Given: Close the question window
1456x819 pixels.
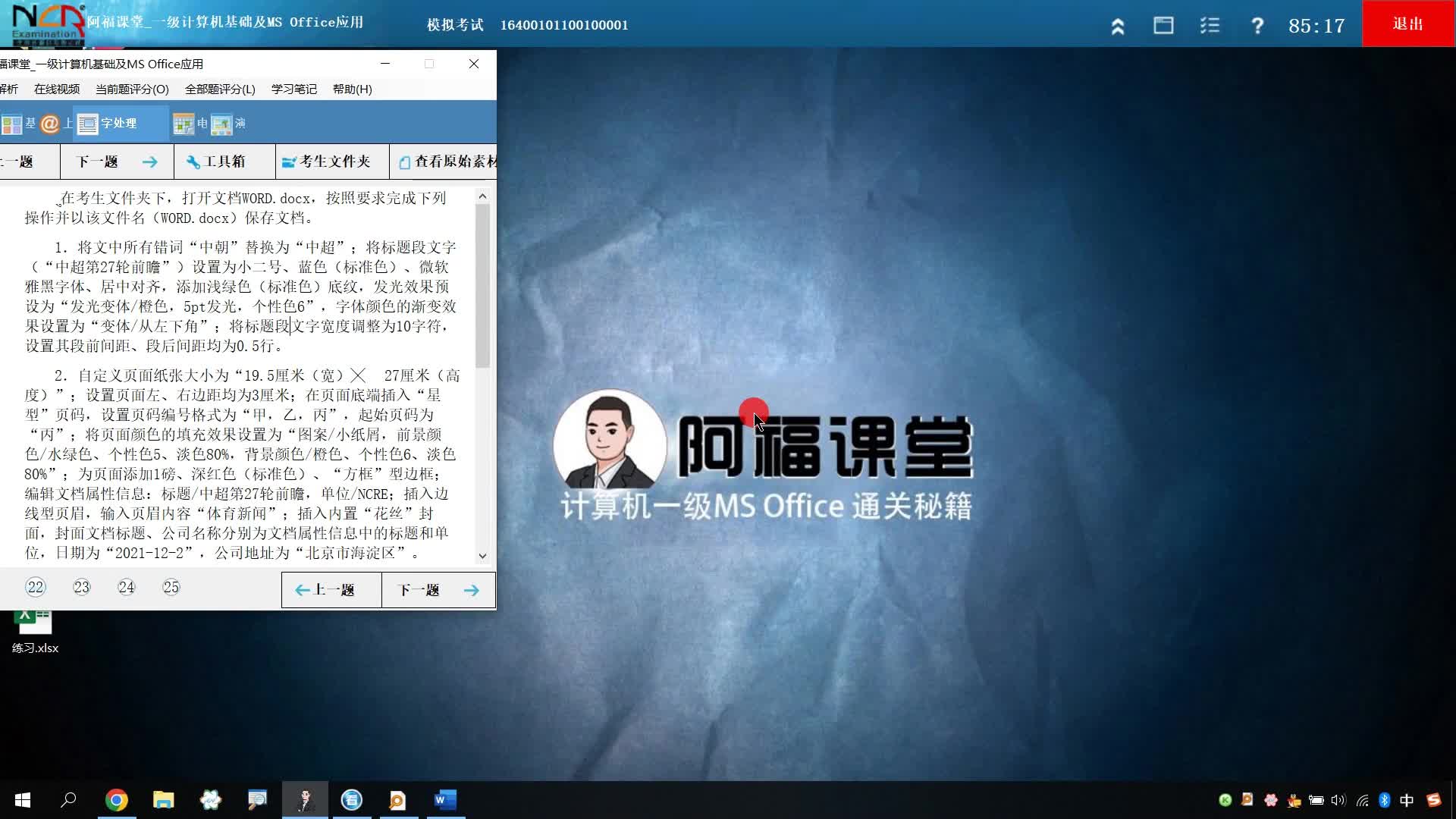Looking at the screenshot, I should [x=474, y=64].
